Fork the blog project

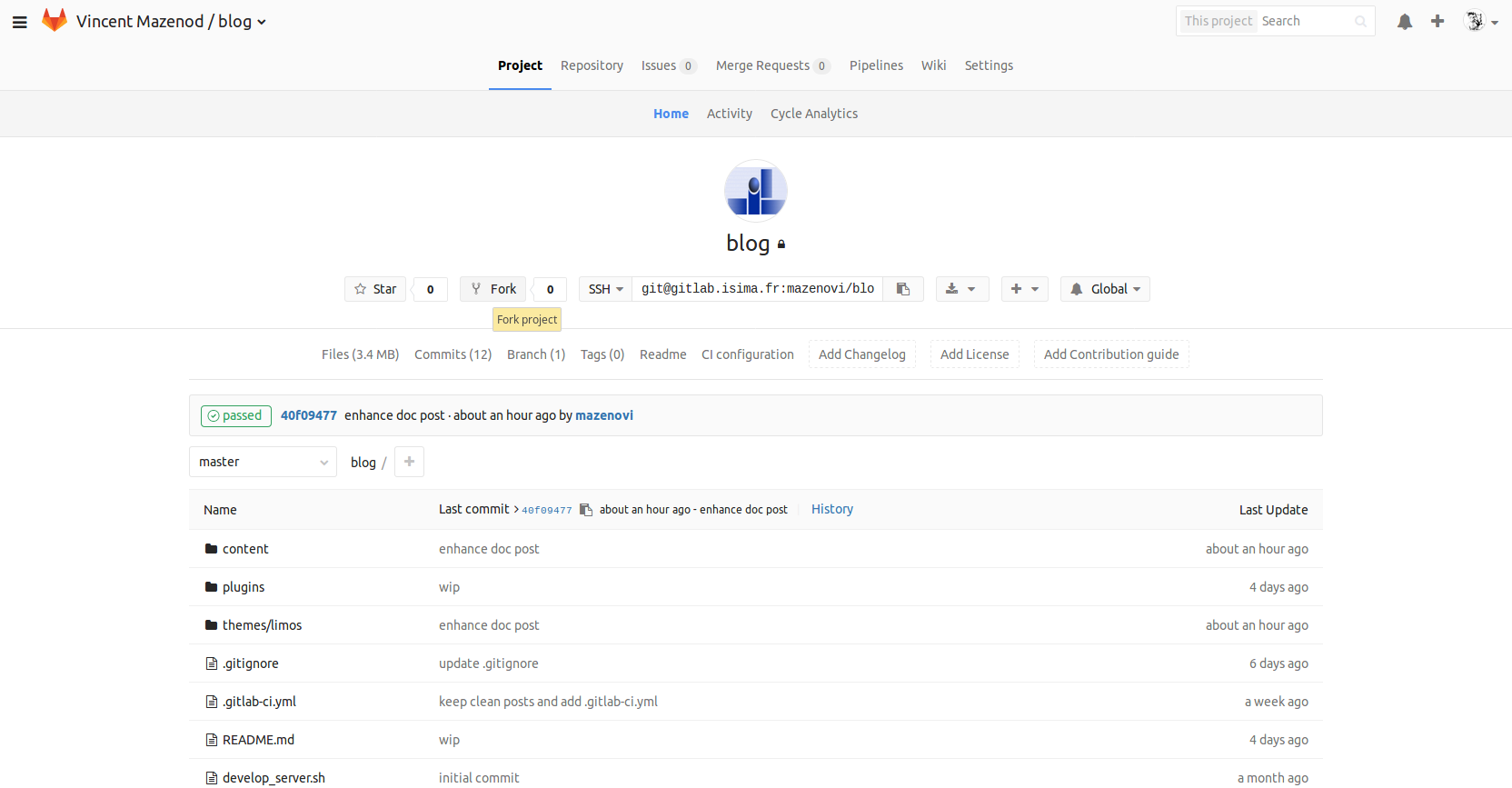coord(492,289)
